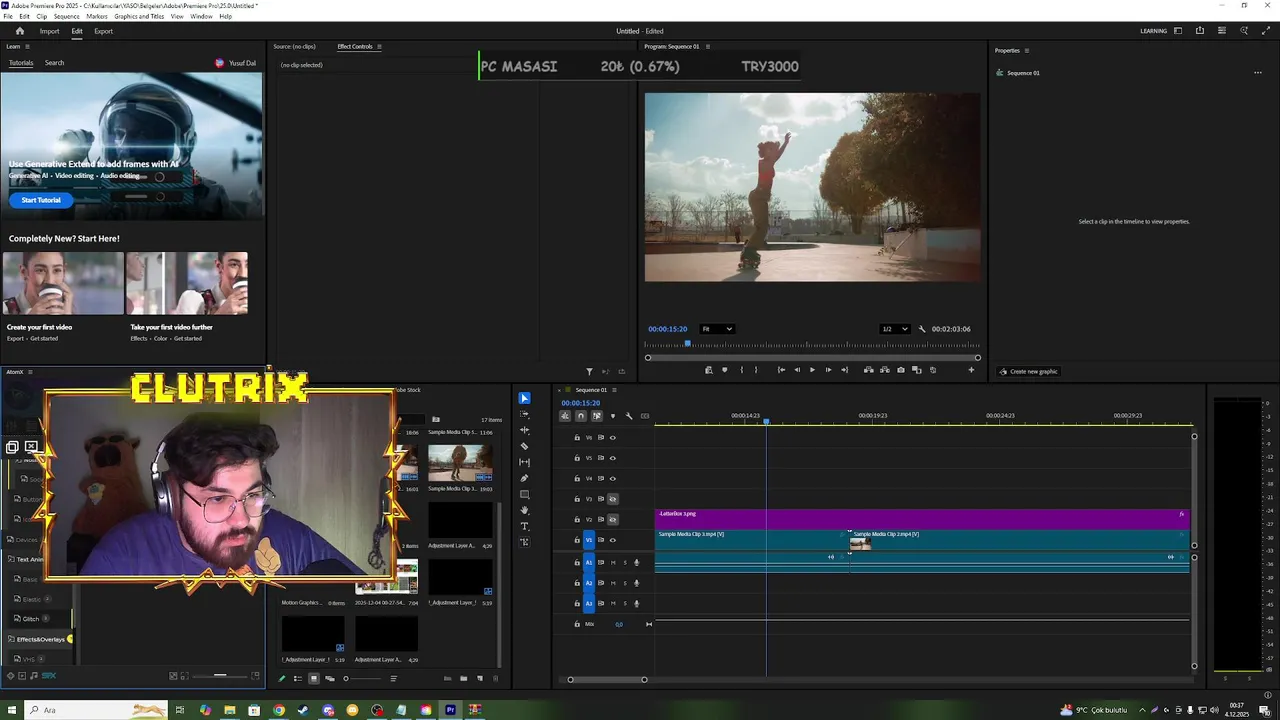The image size is (1280, 720).
Task: Open the Program: Sequence 01 panel menu
Action: [x=706, y=47]
